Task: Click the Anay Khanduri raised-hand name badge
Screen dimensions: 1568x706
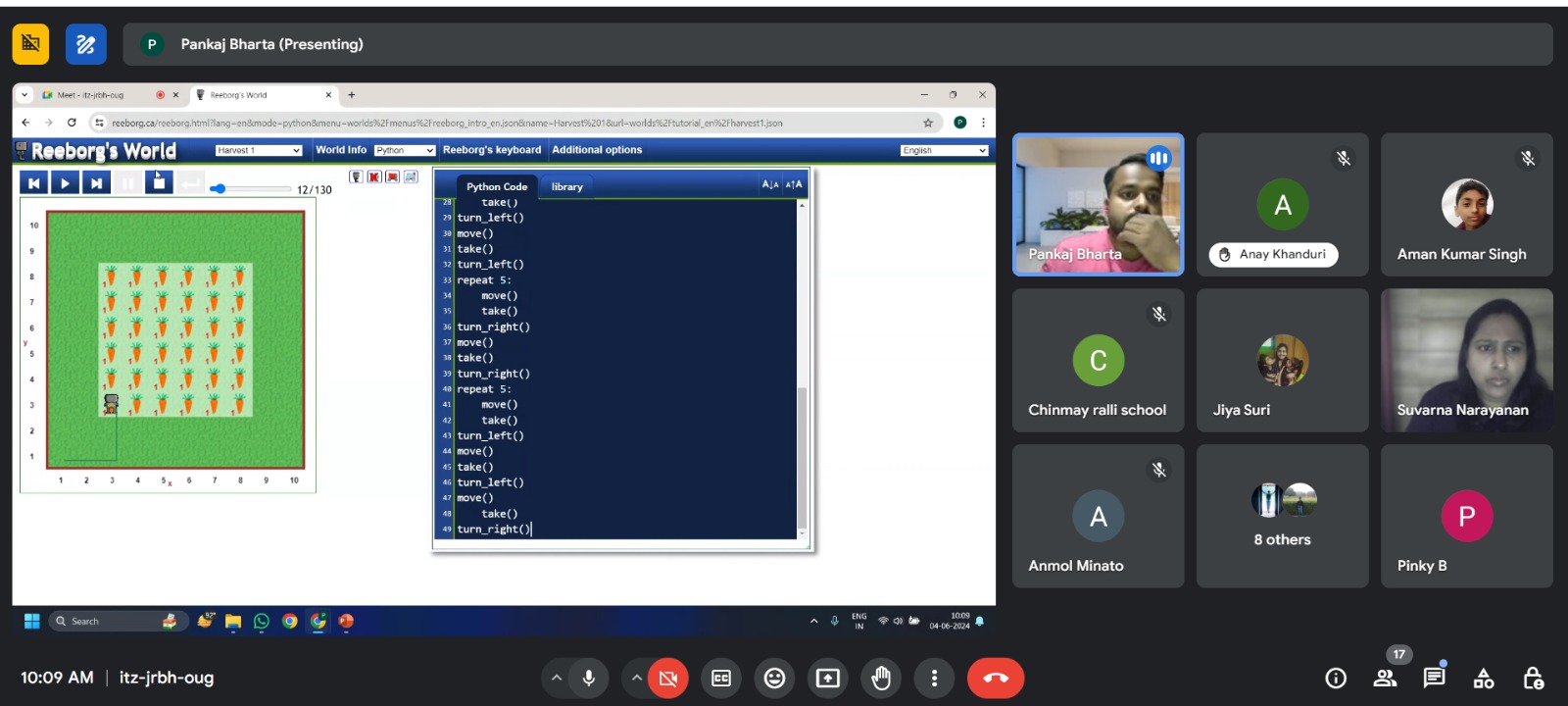Action: (1273, 255)
